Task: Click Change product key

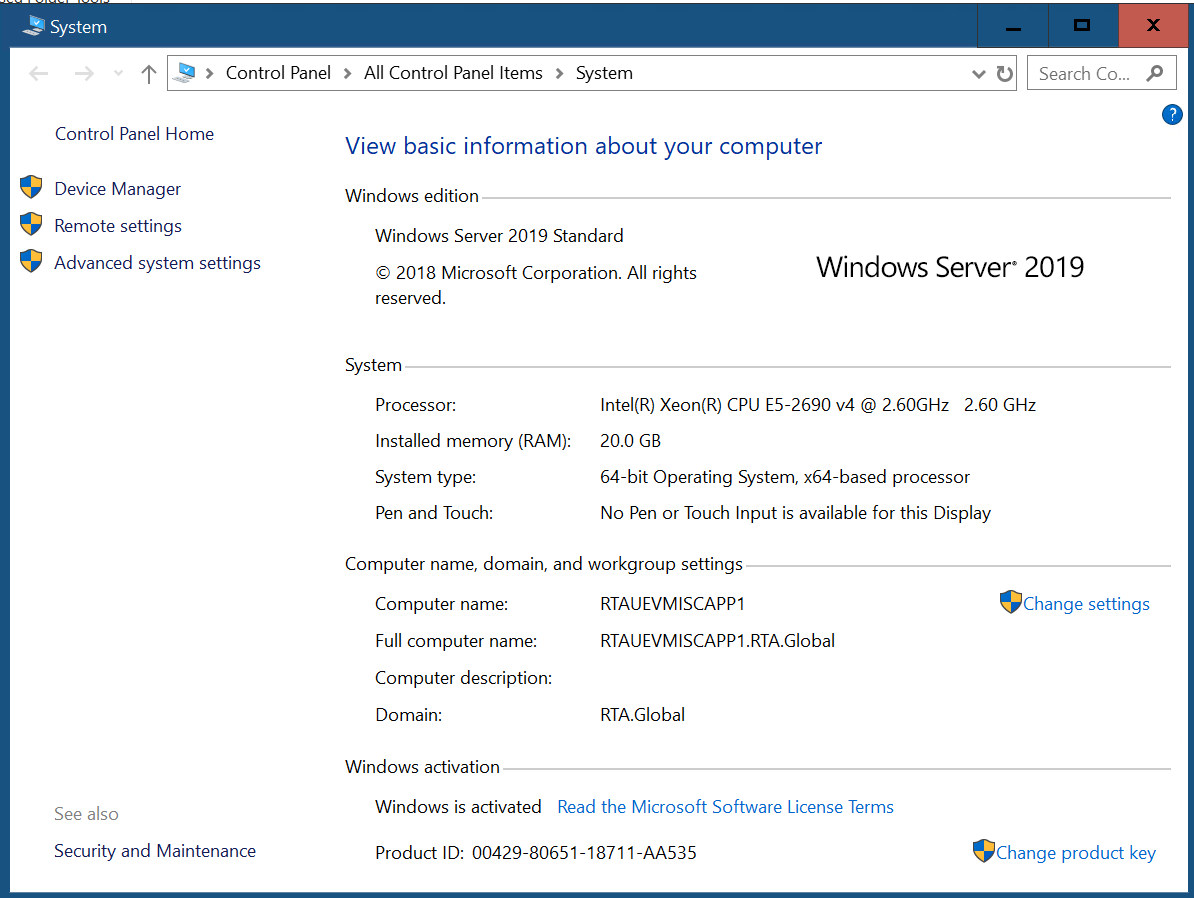Action: pos(1075,853)
